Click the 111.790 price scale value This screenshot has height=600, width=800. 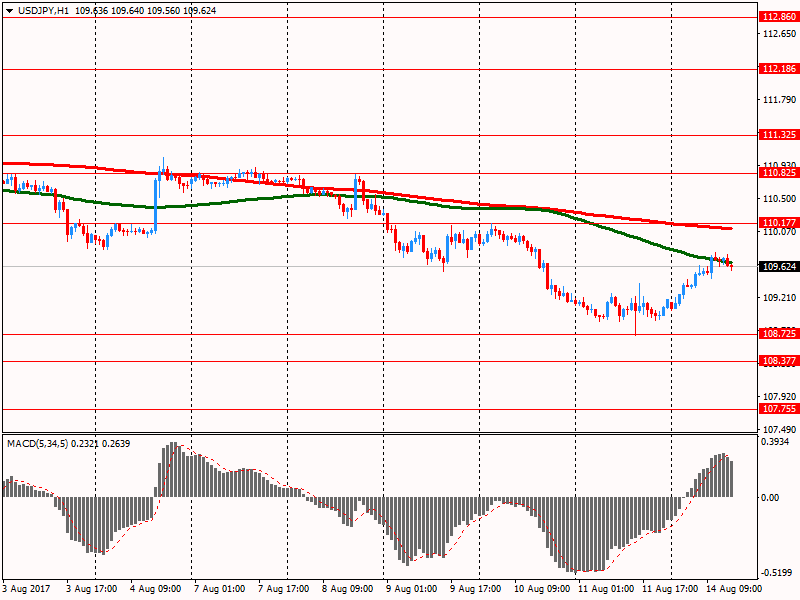pos(779,99)
